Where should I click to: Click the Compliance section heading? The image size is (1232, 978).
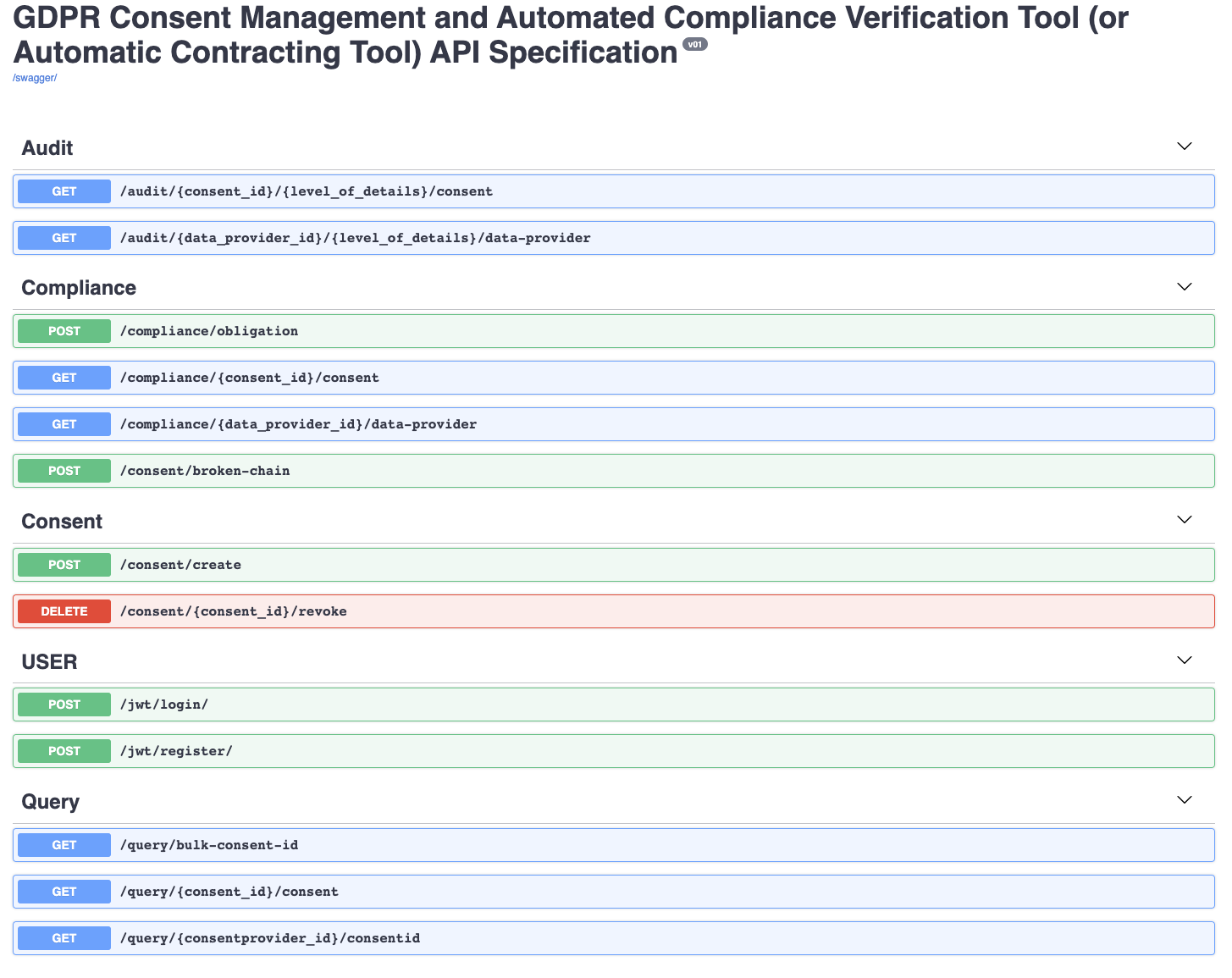point(79,288)
